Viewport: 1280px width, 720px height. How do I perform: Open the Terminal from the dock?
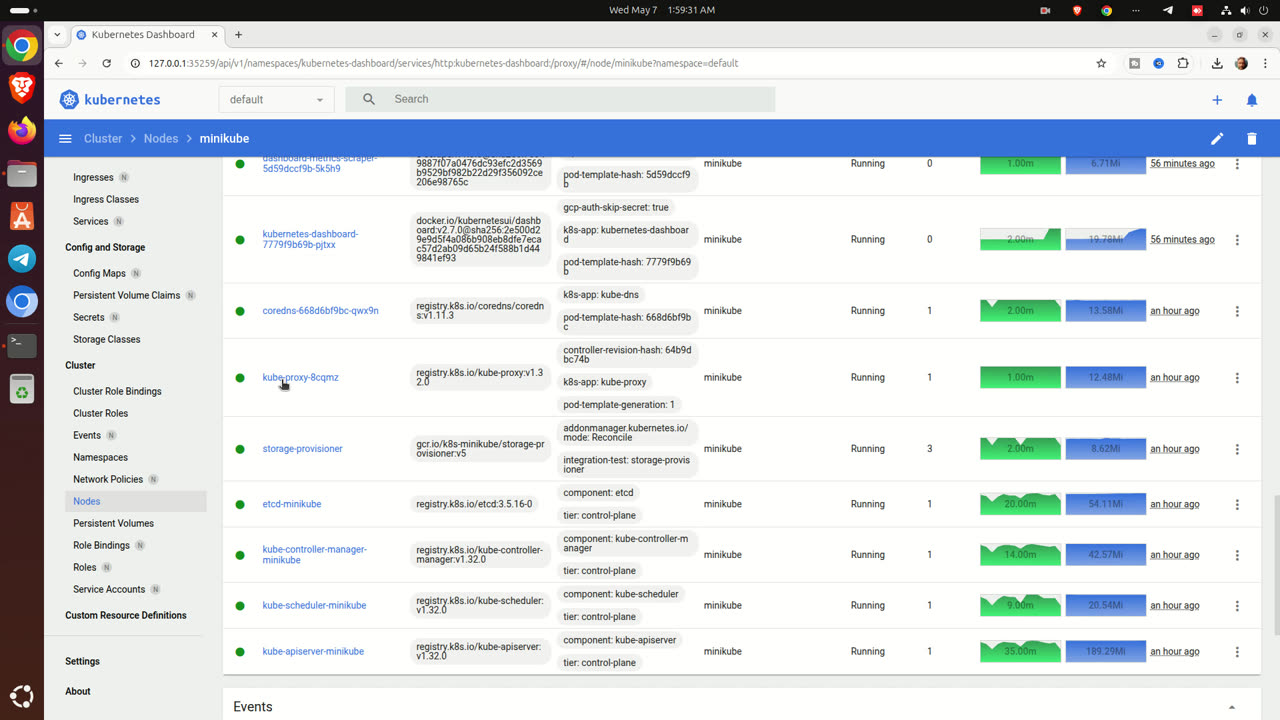tap(22, 345)
